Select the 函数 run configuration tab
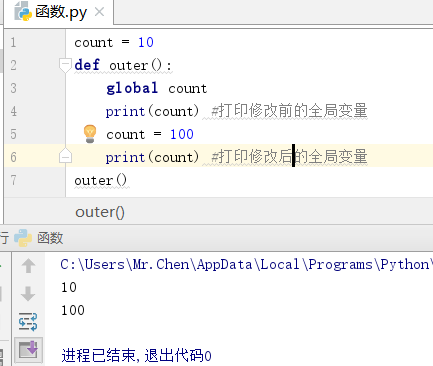Viewport: 433px width, 366px height. [x=39, y=238]
